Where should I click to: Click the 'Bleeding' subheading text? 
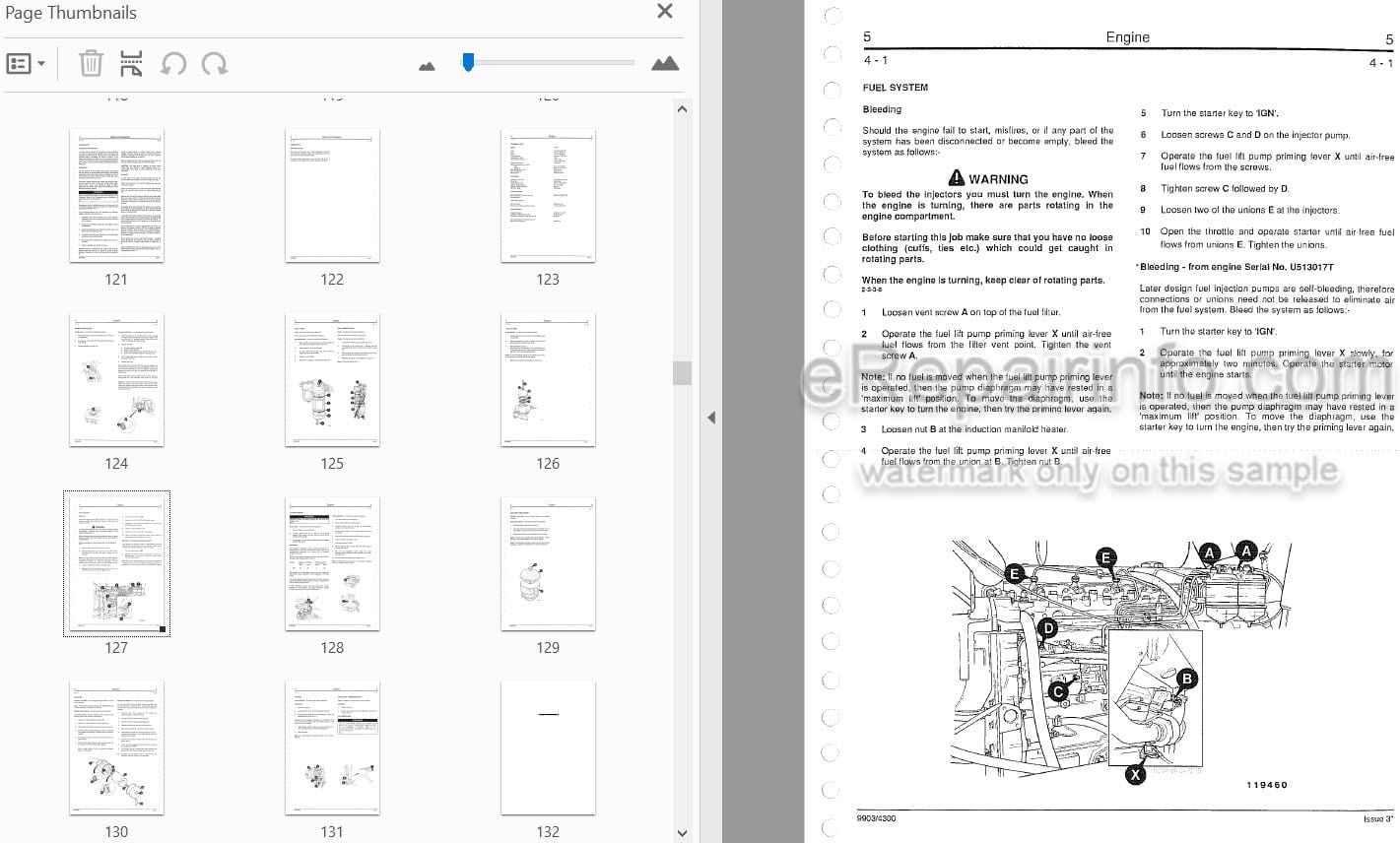click(x=882, y=109)
